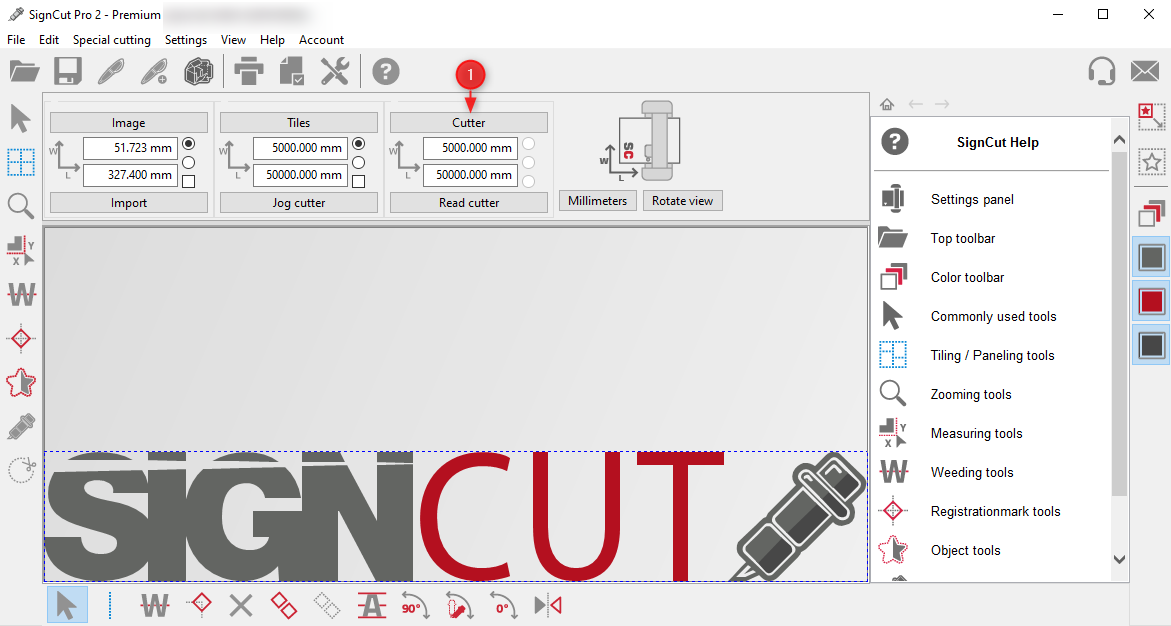The image size is (1171, 626).
Task: Select the magnifier zoom tool in left sidebar
Action: point(21,205)
